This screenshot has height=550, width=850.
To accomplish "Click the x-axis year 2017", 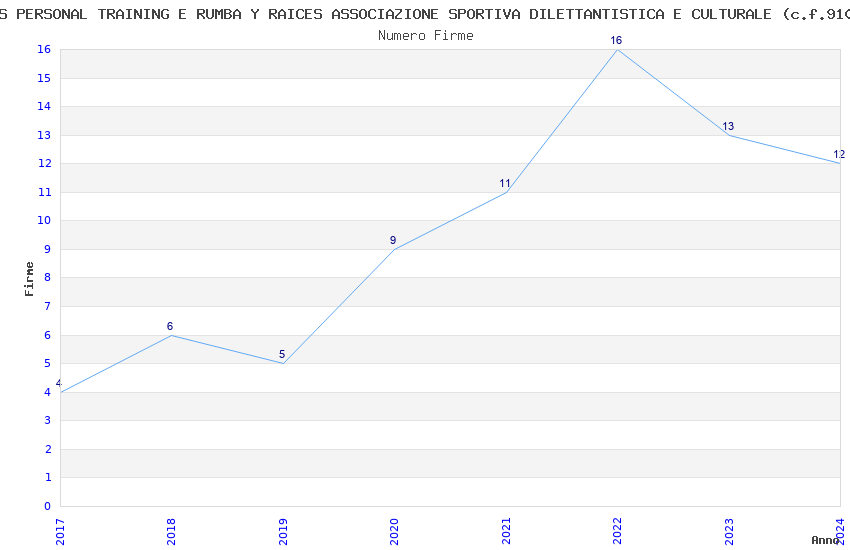I will tap(60, 532).
